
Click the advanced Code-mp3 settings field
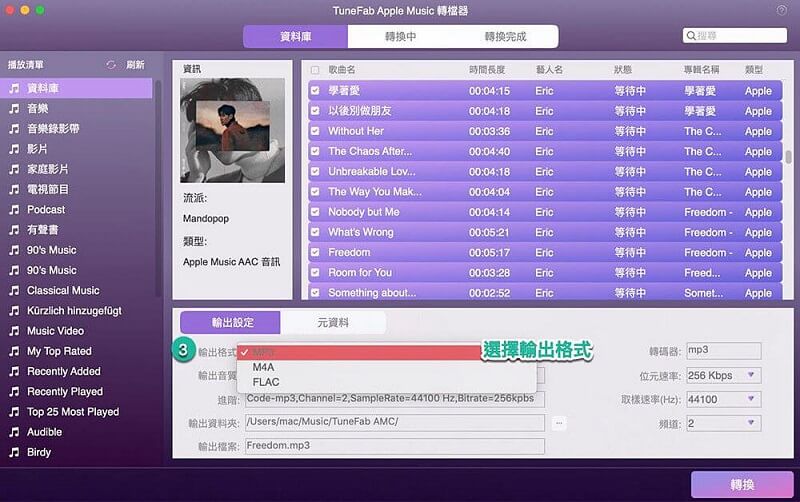394,399
